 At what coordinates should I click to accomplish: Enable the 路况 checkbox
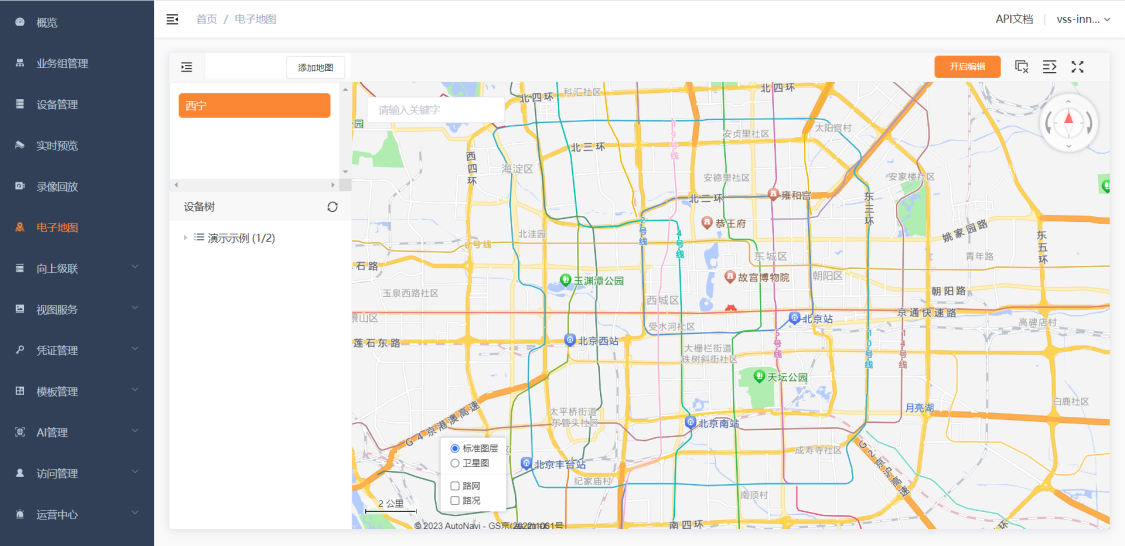tap(455, 500)
